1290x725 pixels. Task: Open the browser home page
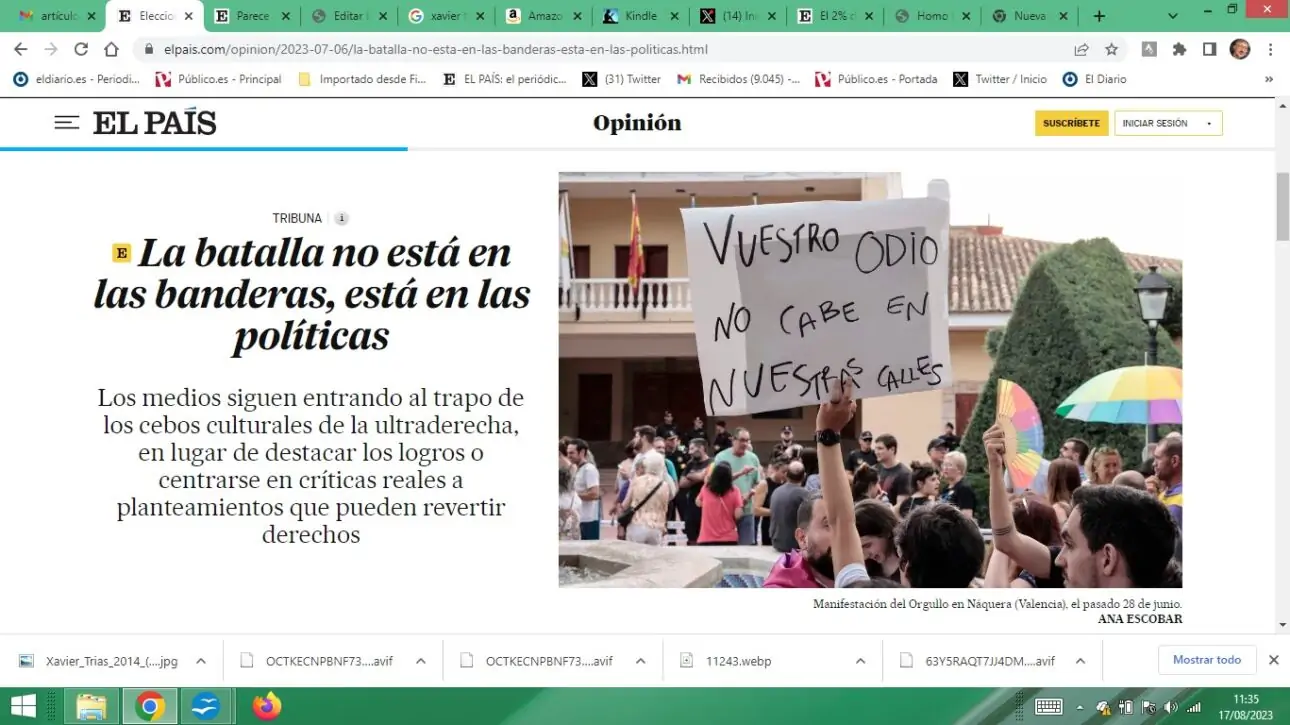coord(111,49)
